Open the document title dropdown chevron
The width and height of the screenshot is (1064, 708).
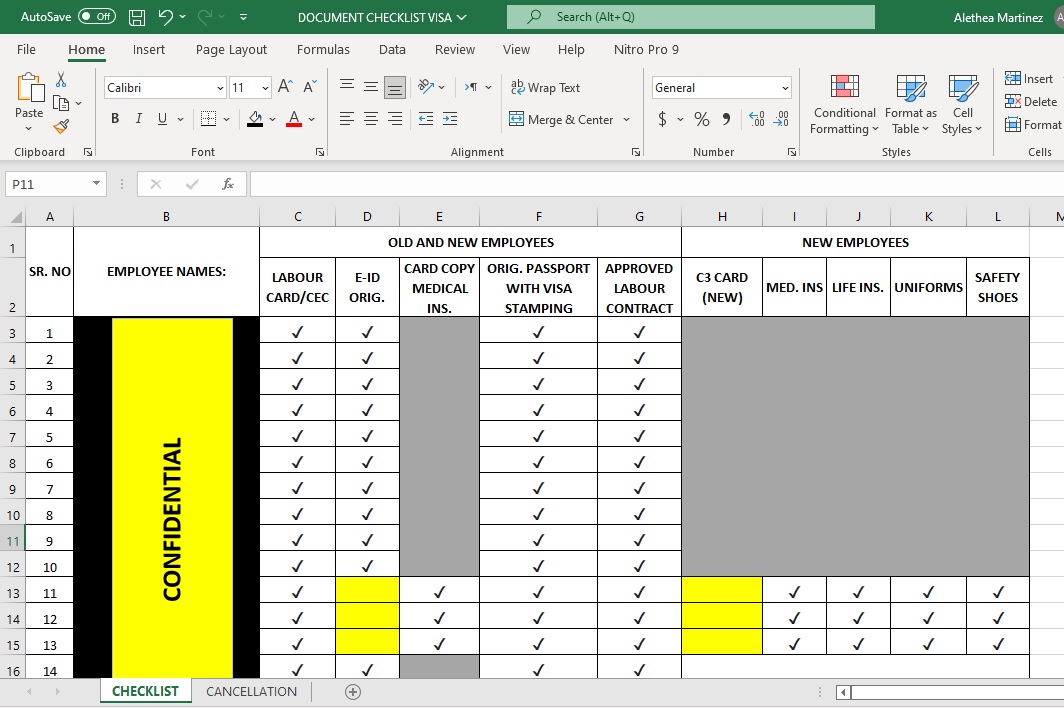(x=462, y=17)
